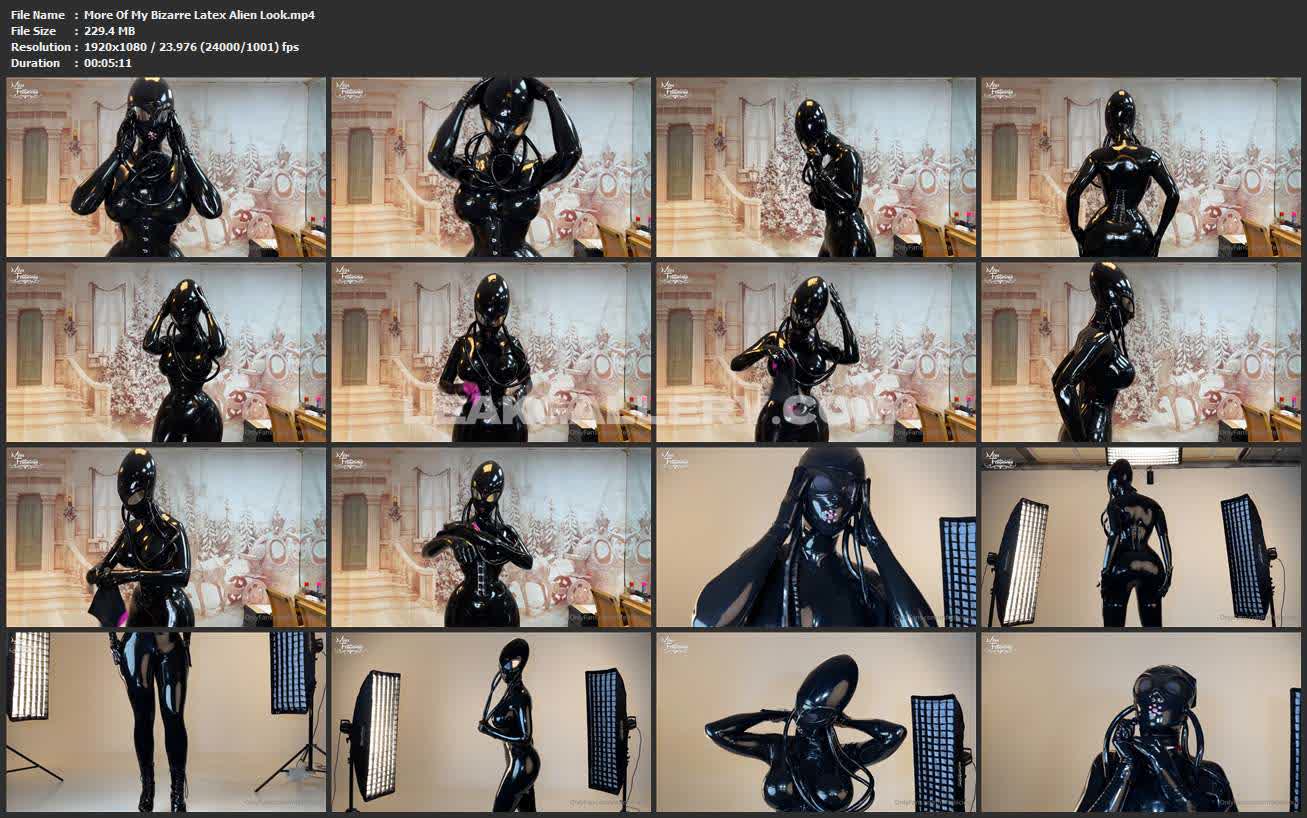Viewport: 1307px width, 818px height.
Task: Open studio thumbnail with ceiling light and two softboxes
Action: point(1140,537)
